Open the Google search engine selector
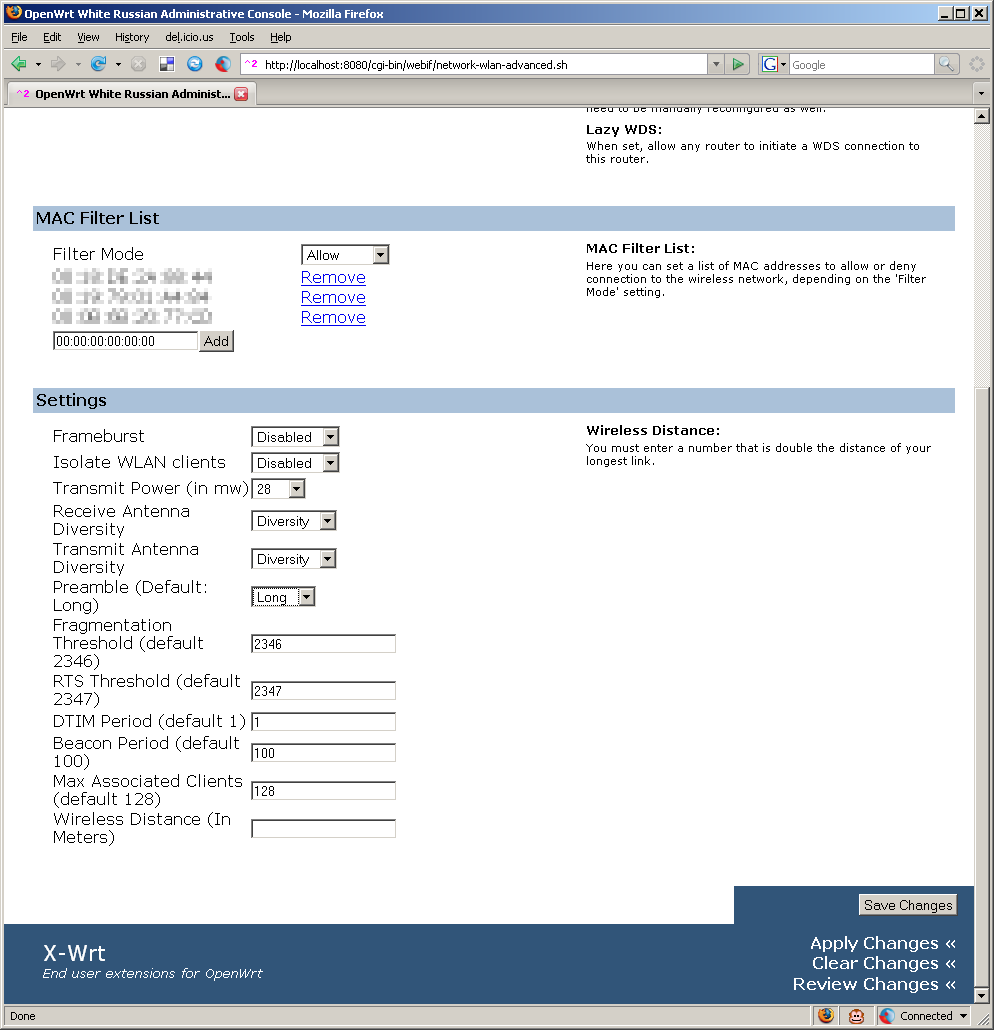This screenshot has width=994, height=1030. click(774, 64)
